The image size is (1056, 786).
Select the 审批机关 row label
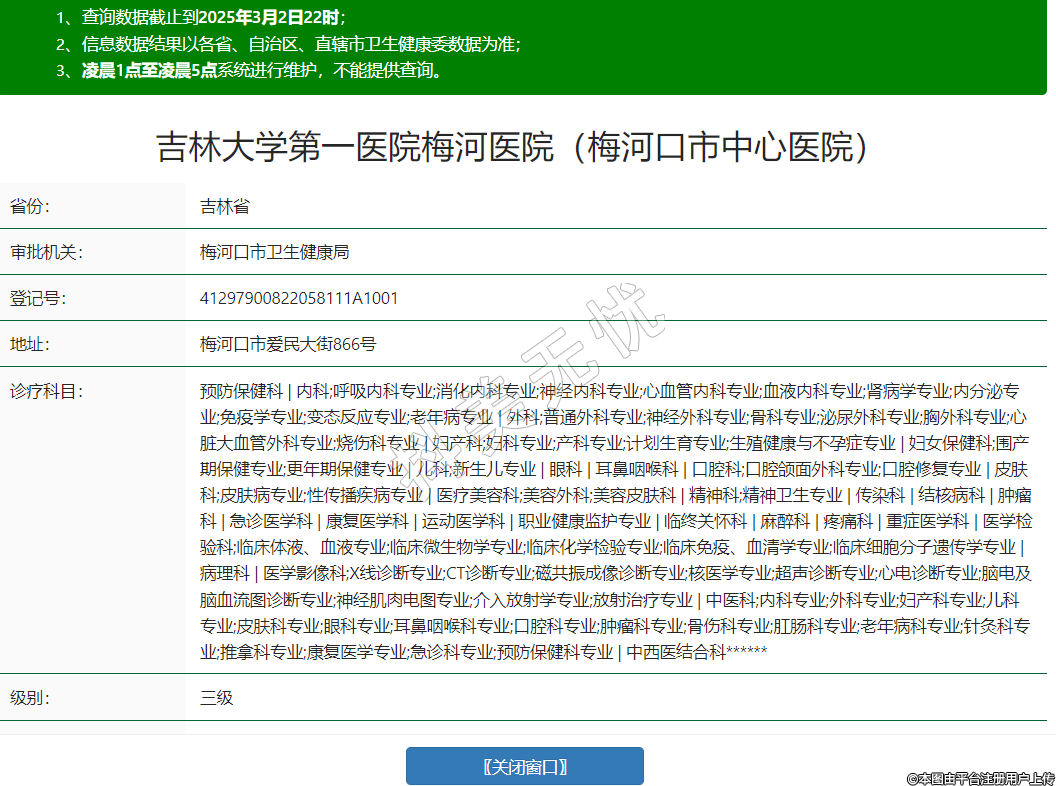click(46, 252)
